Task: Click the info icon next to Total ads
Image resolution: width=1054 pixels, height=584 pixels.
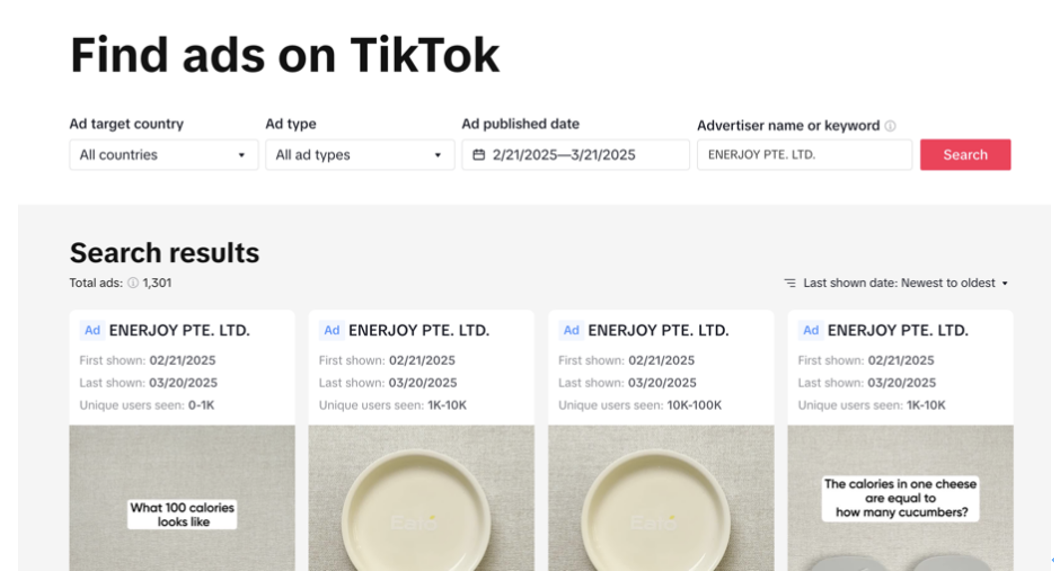Action: click(x=133, y=283)
